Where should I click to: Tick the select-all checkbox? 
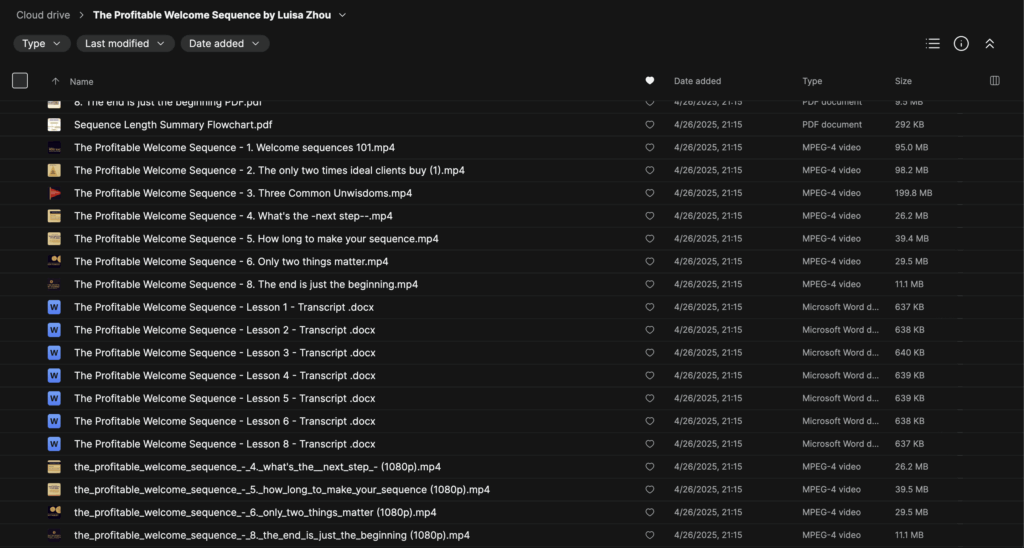pyautogui.click(x=20, y=81)
